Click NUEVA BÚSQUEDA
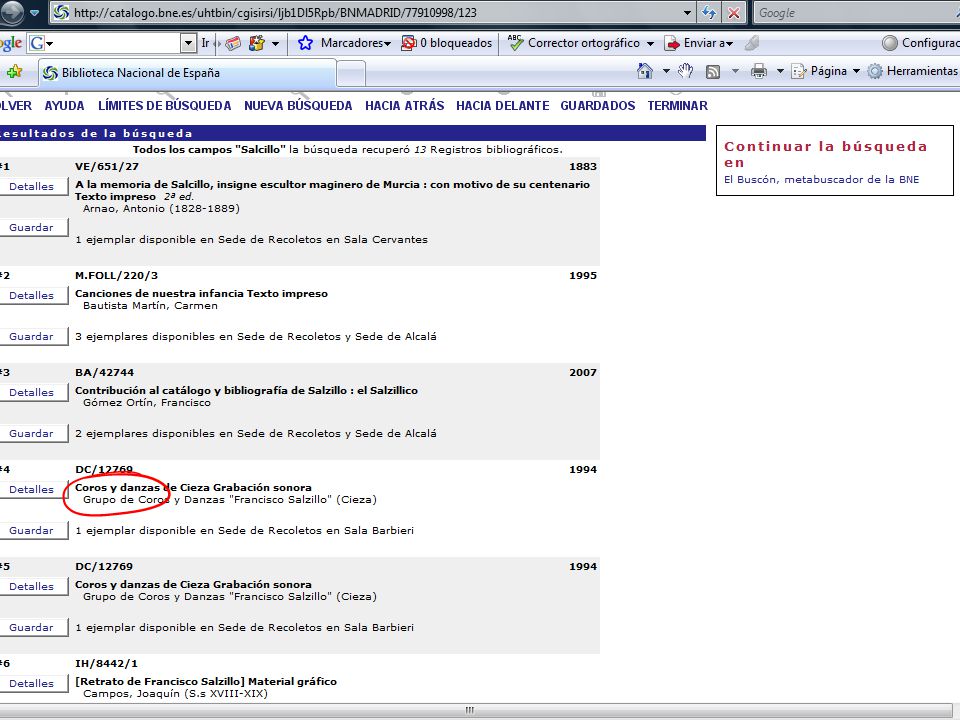 (298, 105)
